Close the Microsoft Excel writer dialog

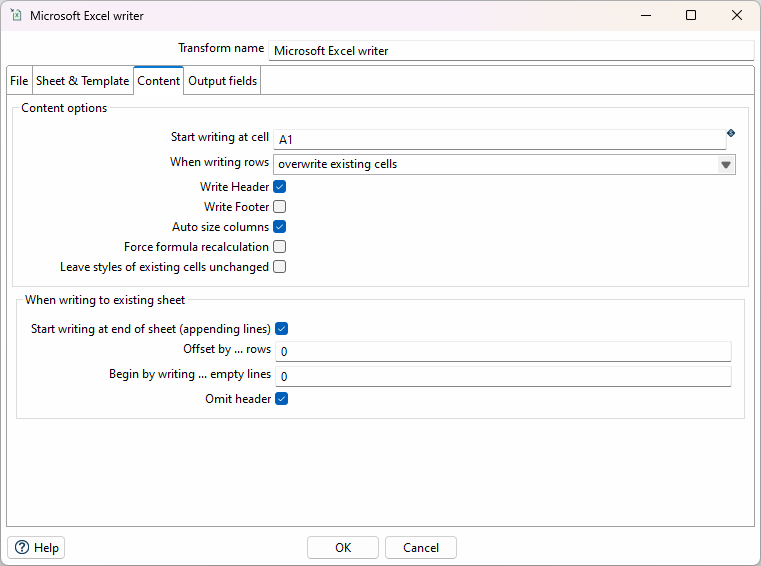pos(737,16)
